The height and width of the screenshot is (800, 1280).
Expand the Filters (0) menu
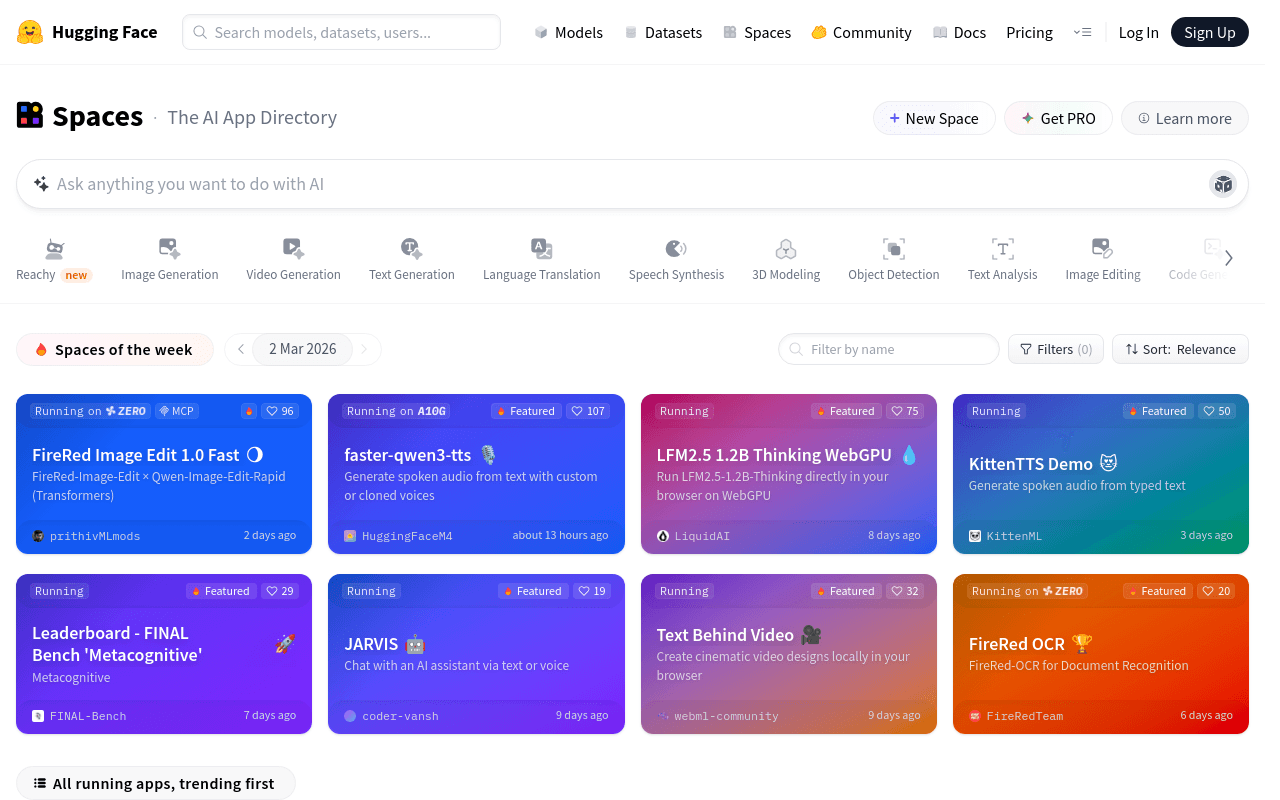point(1056,349)
